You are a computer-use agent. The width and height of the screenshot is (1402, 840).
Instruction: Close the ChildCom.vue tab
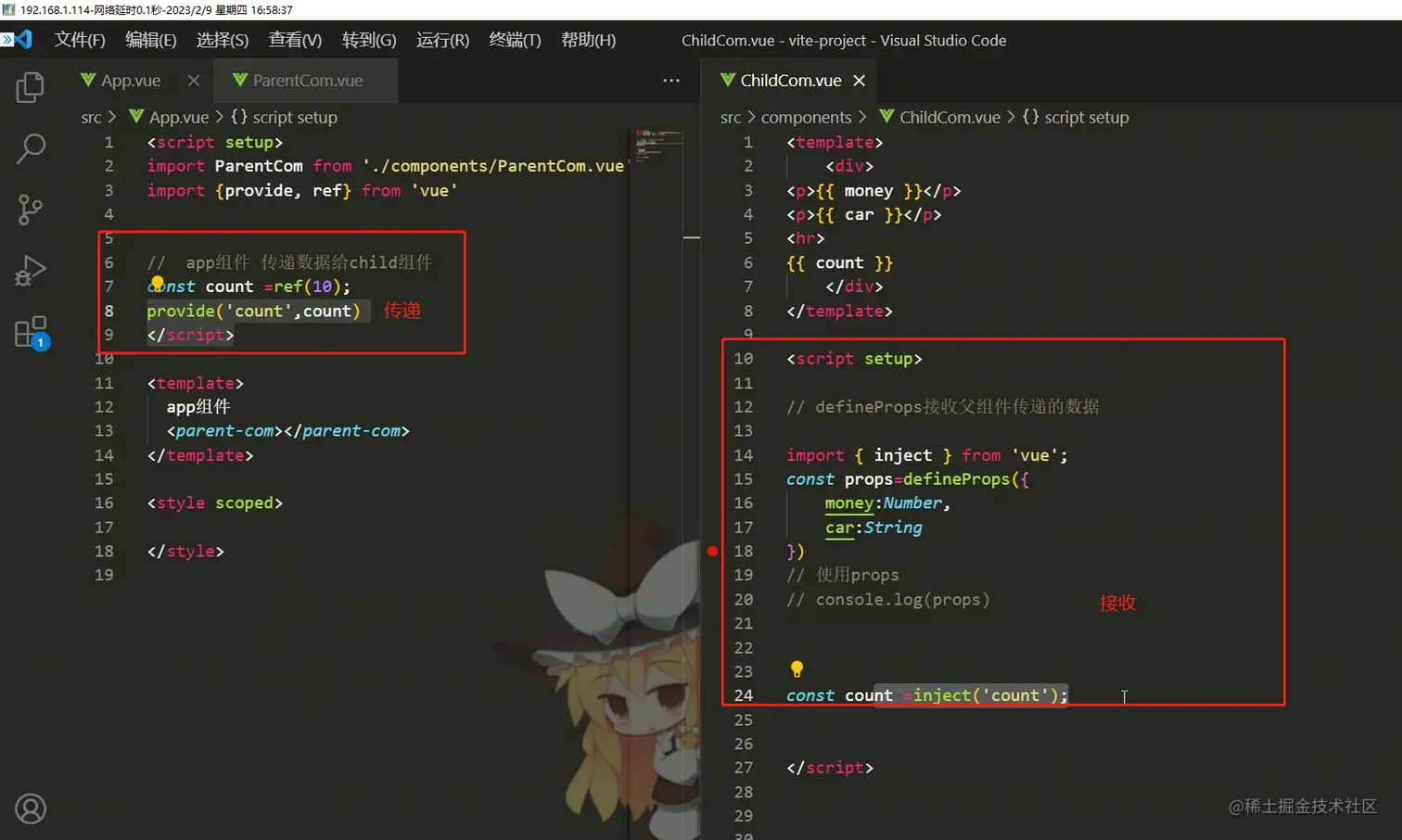coord(860,81)
